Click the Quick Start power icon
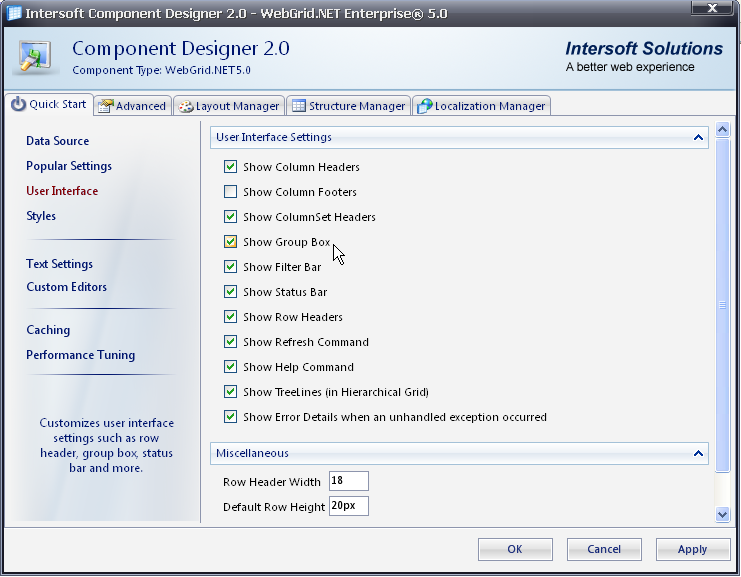 (x=18, y=104)
